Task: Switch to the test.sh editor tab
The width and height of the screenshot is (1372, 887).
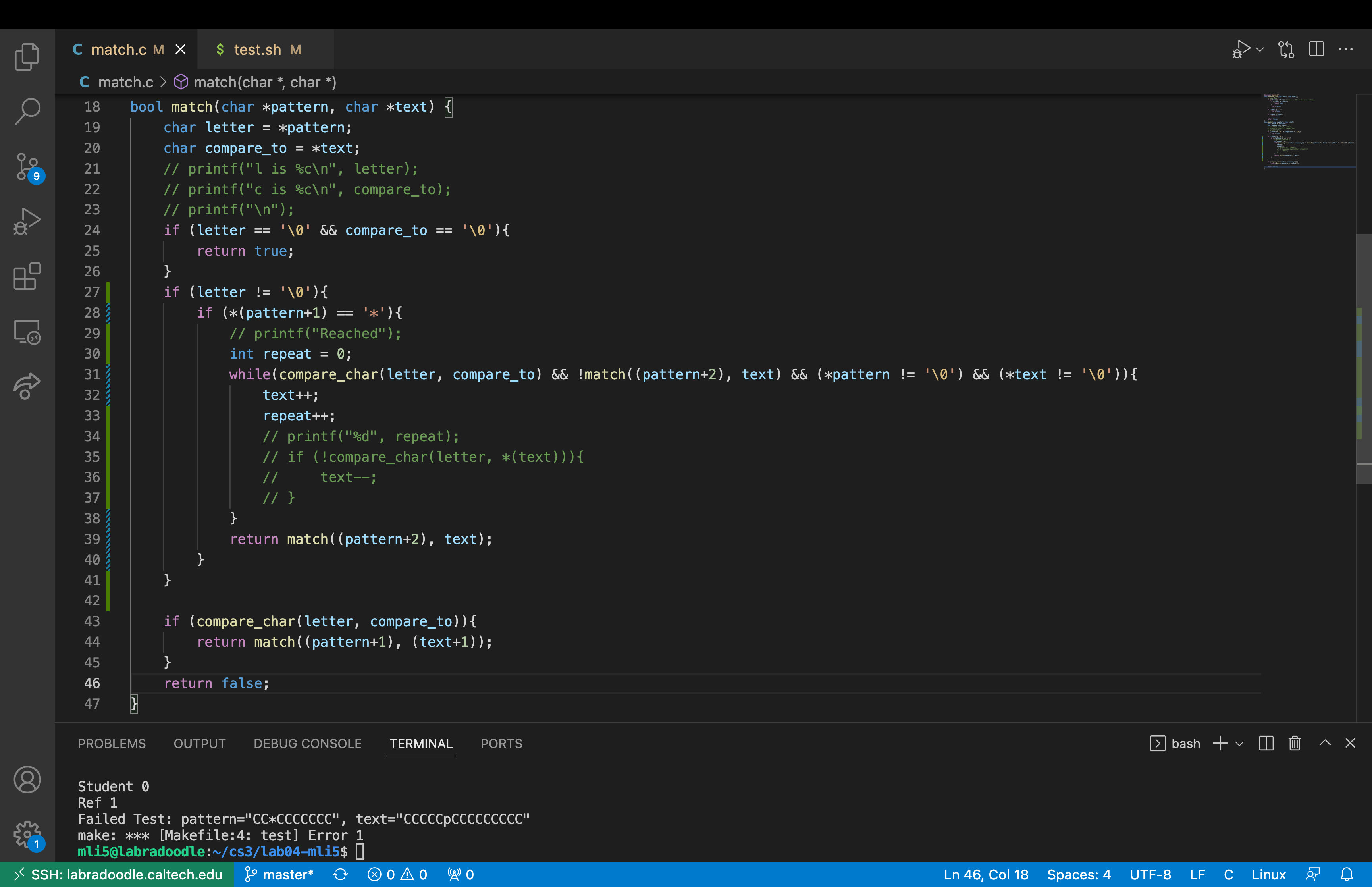Action: tap(257, 50)
